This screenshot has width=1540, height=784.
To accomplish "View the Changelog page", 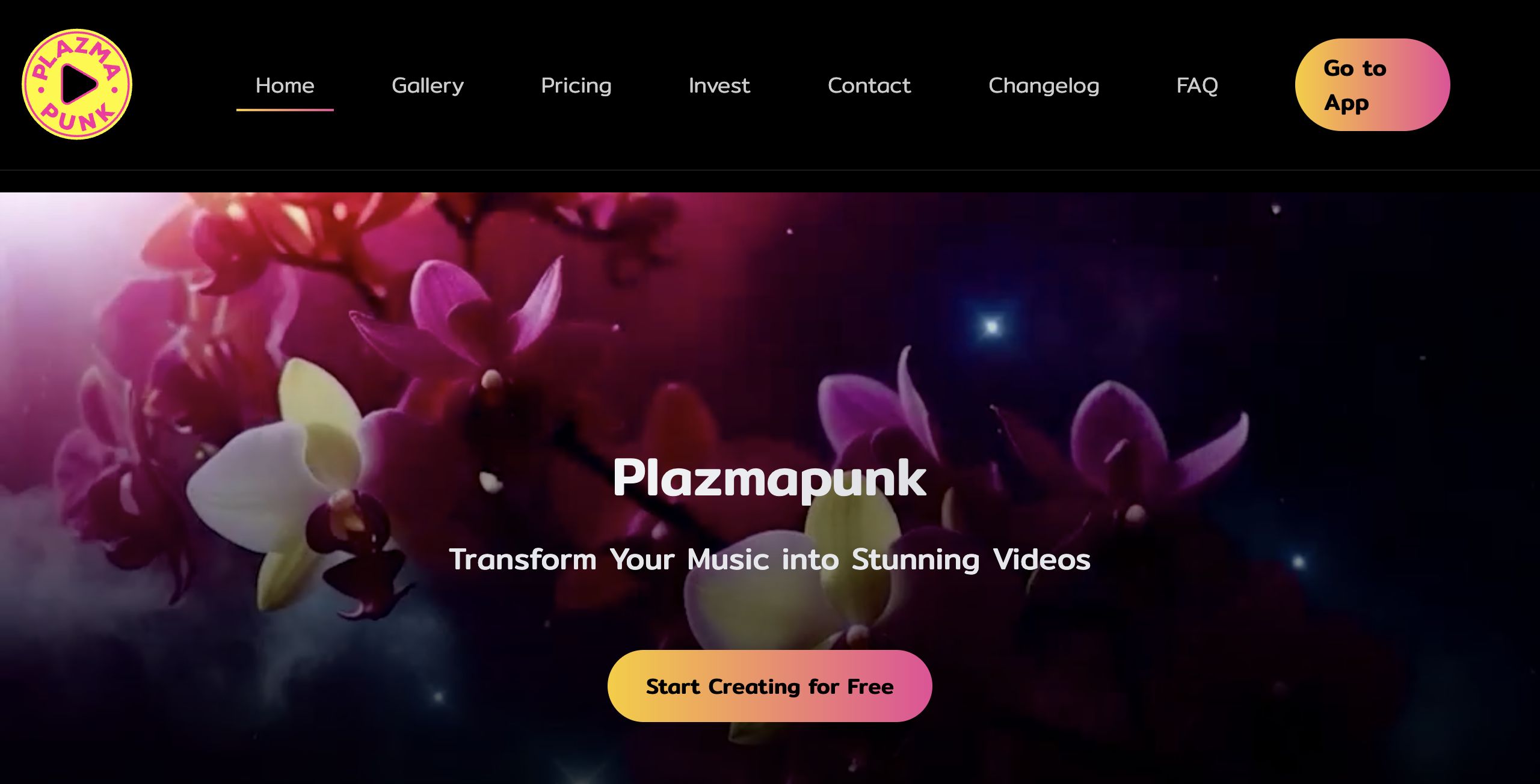I will [1044, 85].
